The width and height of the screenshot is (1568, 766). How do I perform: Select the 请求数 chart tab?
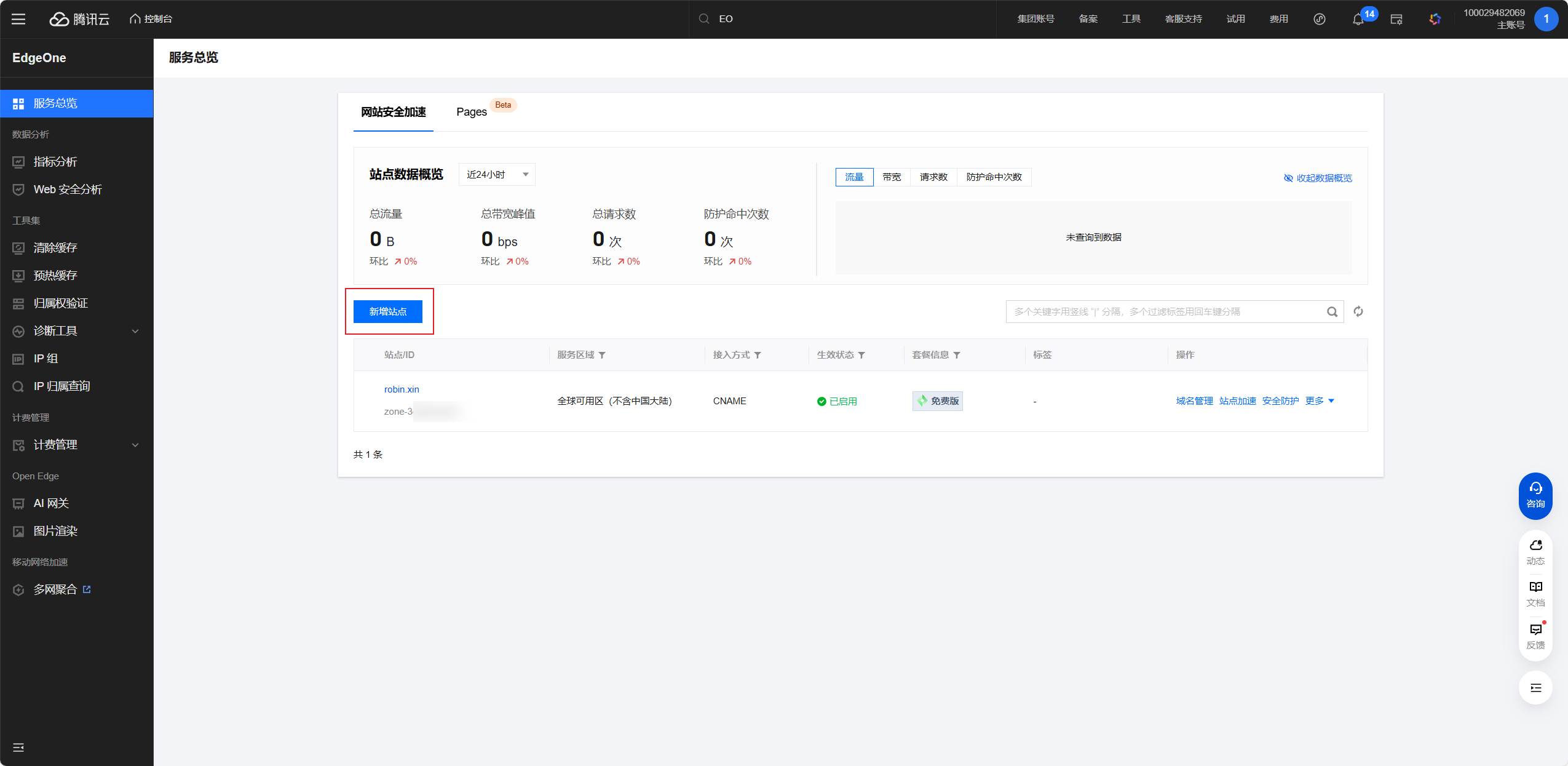pyautogui.click(x=933, y=177)
